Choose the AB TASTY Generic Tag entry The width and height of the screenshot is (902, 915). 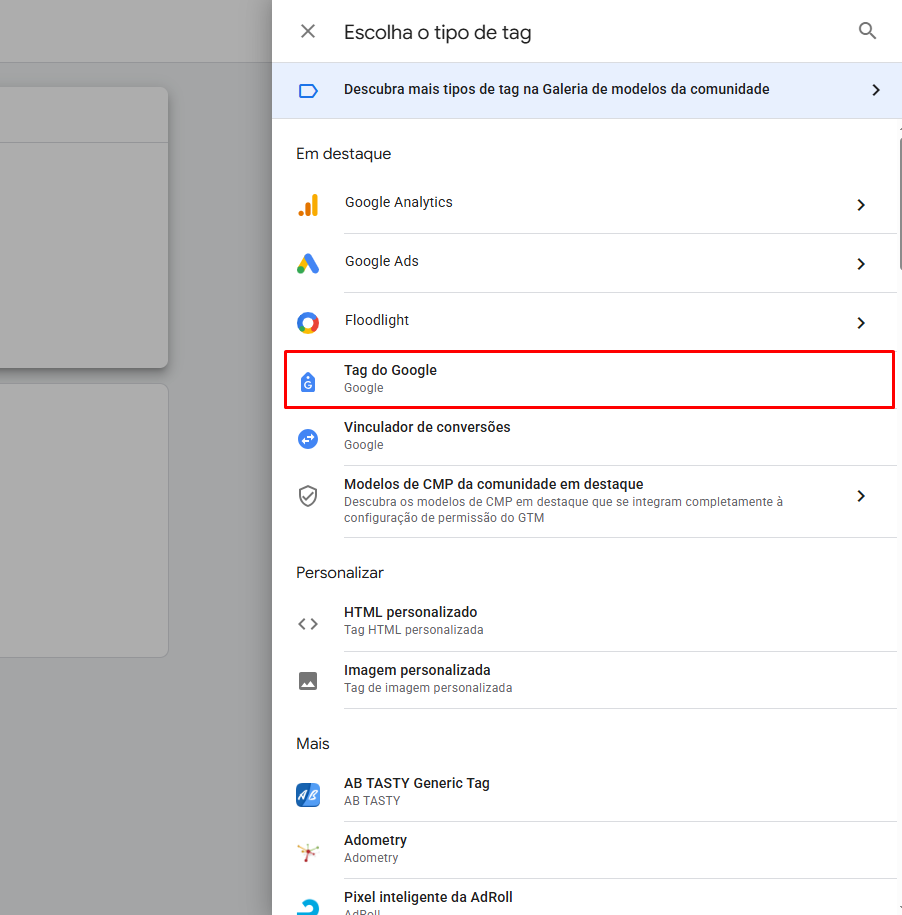417,791
